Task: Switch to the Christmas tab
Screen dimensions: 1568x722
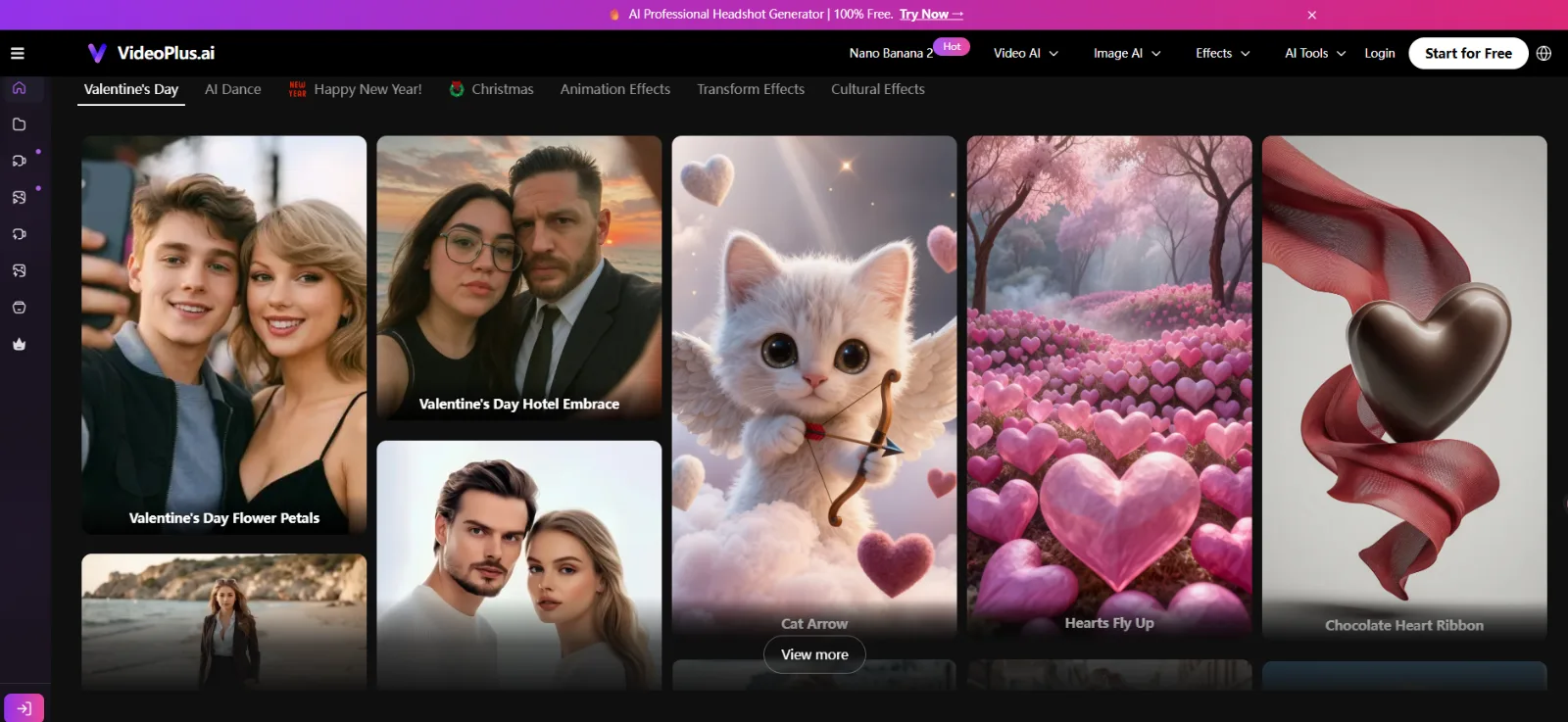Action: pos(492,89)
